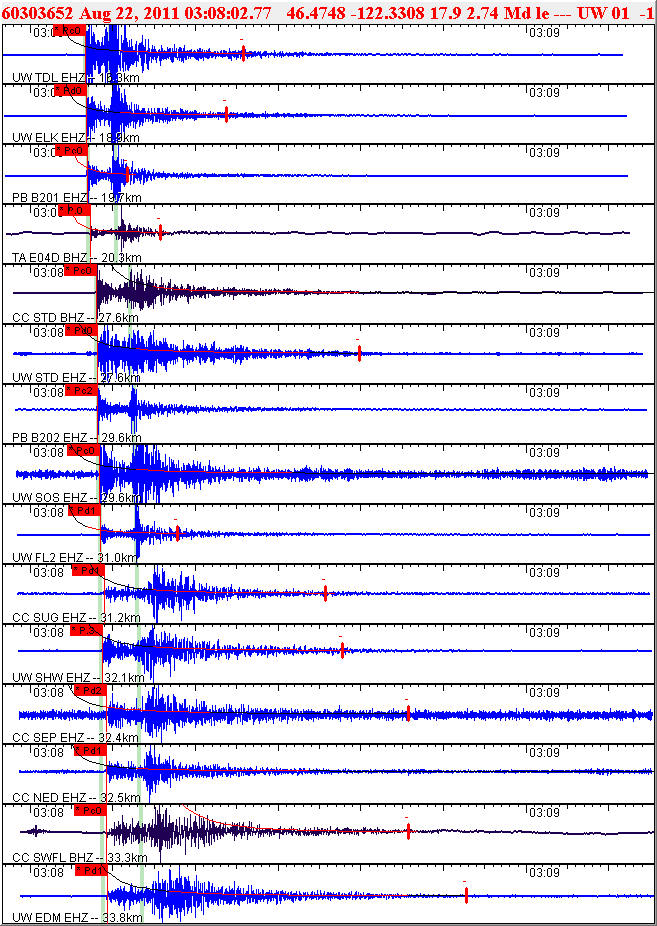Click the red coda end marker on UW FL2 trace
Screen dimensions: 657x926
tap(178, 533)
